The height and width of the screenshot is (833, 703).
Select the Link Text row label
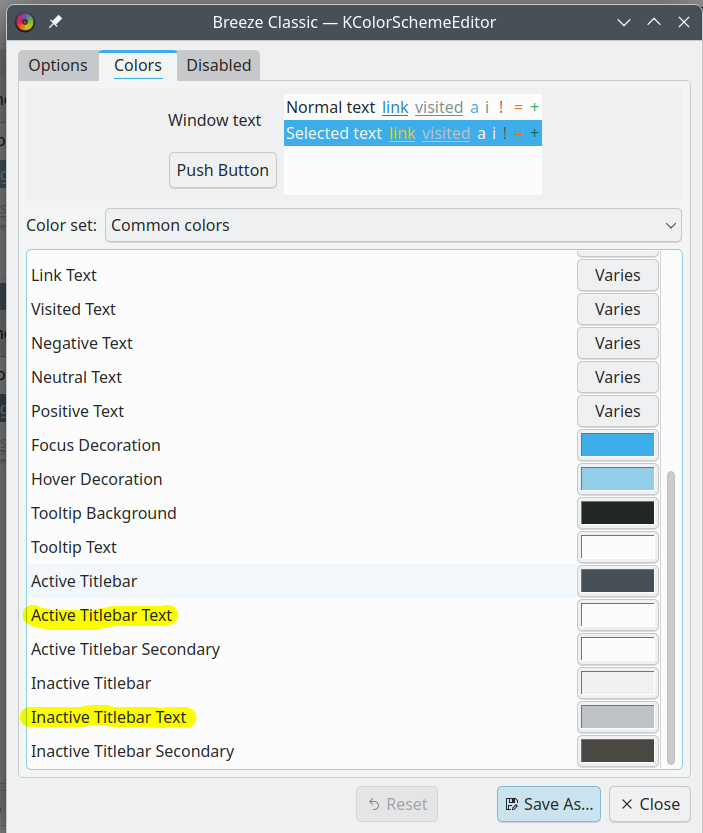click(64, 275)
